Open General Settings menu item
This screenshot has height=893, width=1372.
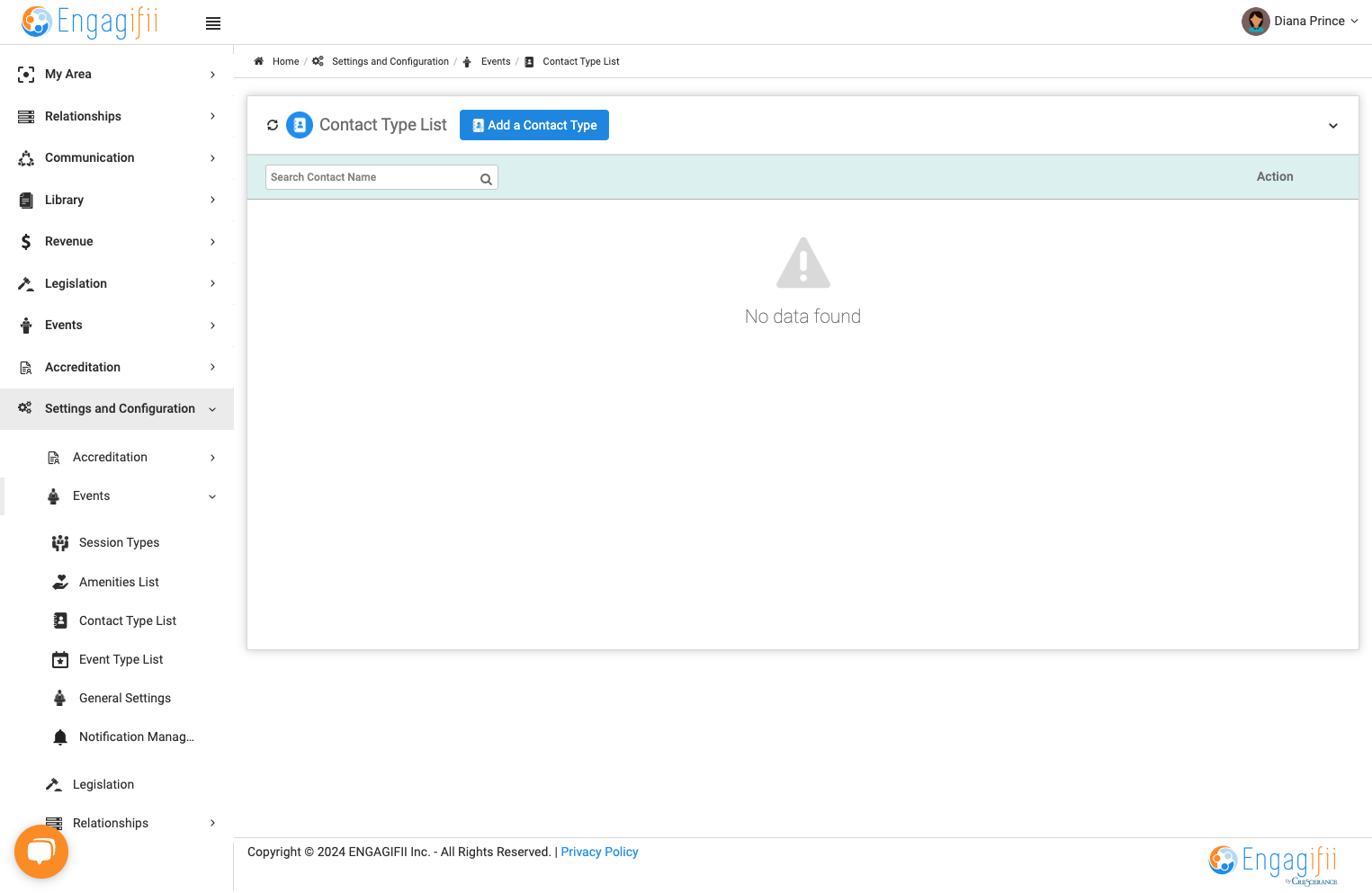click(x=125, y=698)
